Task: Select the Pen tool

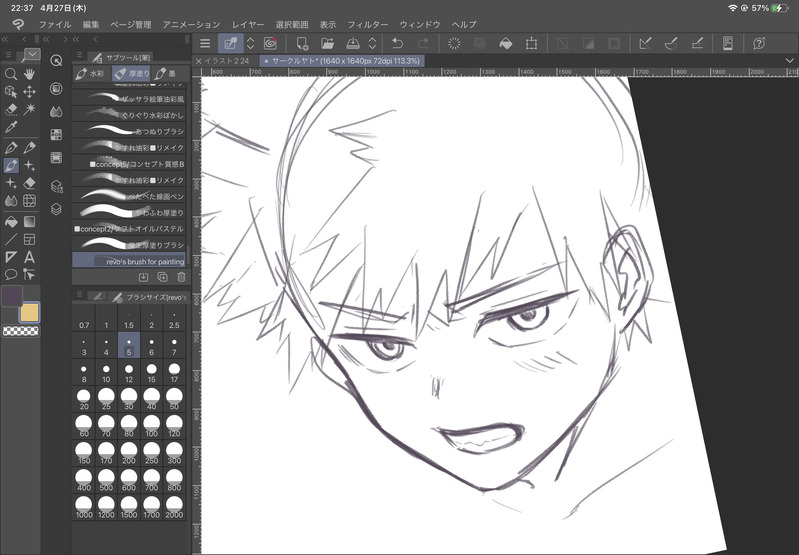Action: point(11,148)
